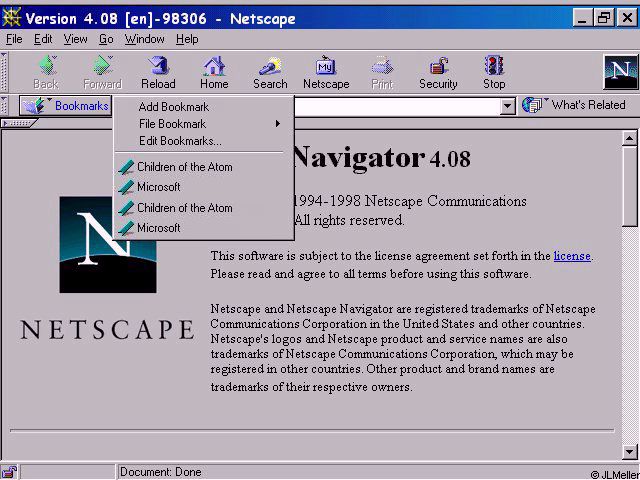Click the Stop loading button
640x480 pixels.
click(x=494, y=73)
